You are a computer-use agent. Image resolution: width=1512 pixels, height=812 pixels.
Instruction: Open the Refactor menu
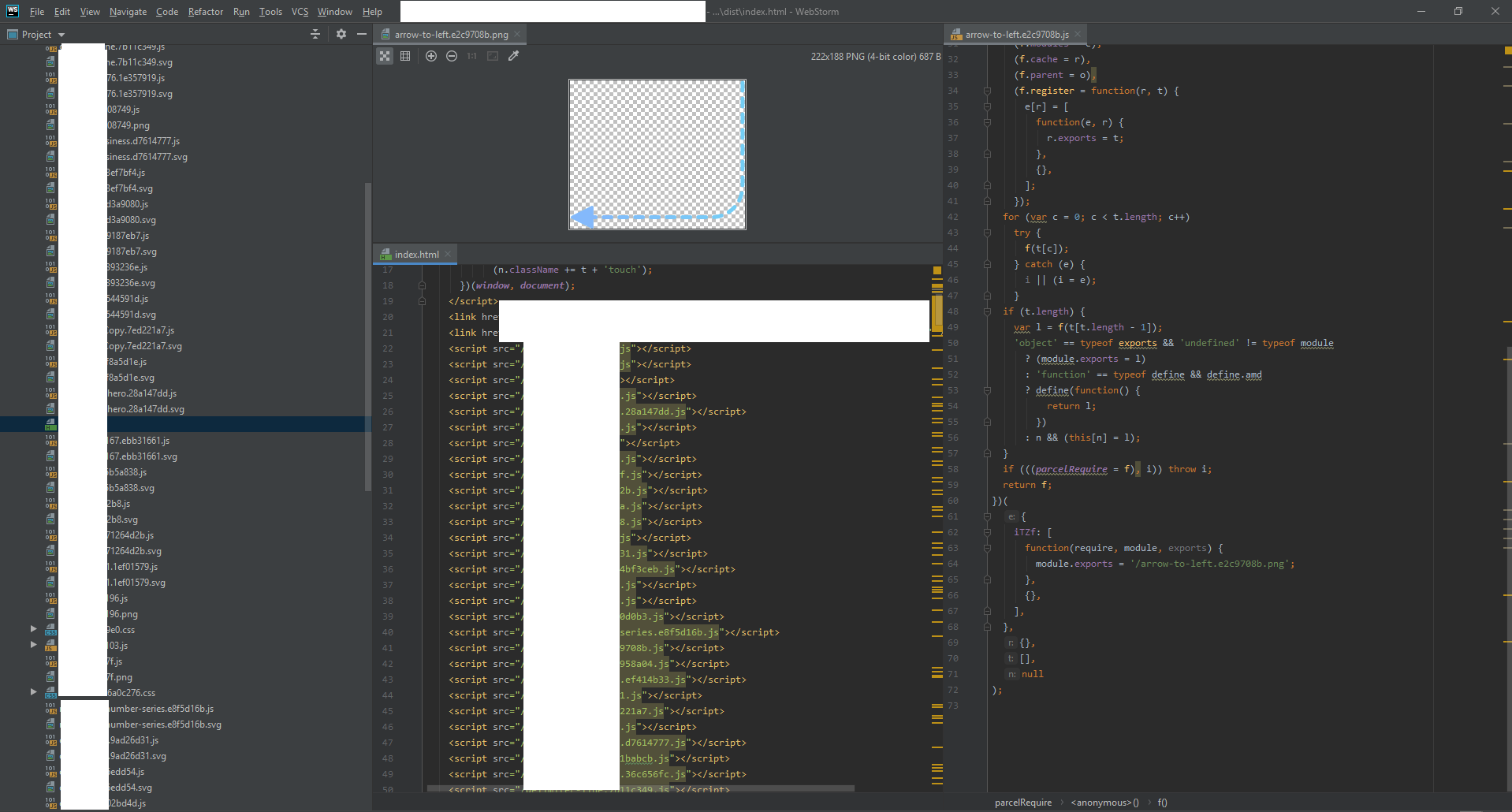pyautogui.click(x=206, y=12)
